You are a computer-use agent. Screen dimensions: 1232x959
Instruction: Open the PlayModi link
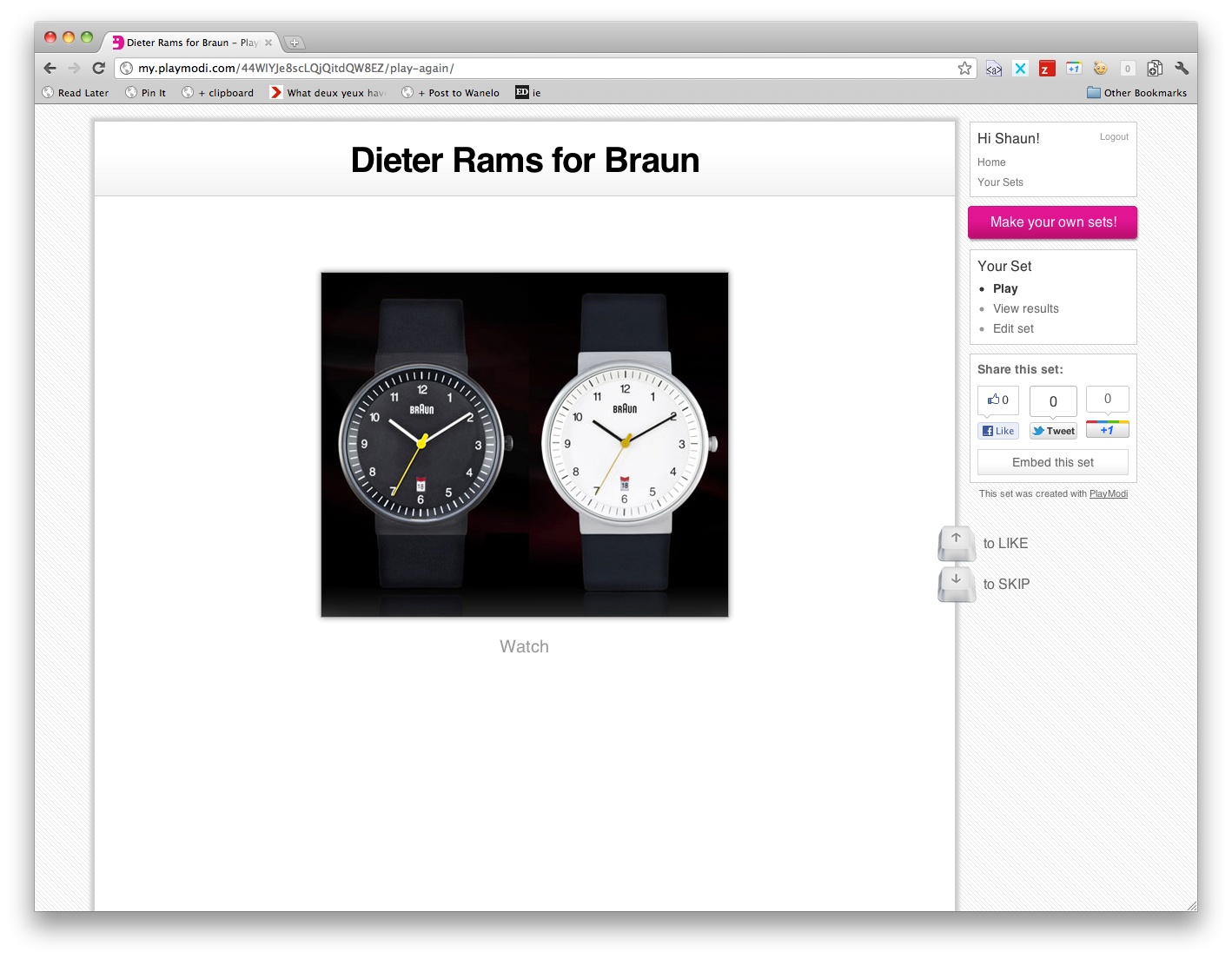click(x=1109, y=493)
